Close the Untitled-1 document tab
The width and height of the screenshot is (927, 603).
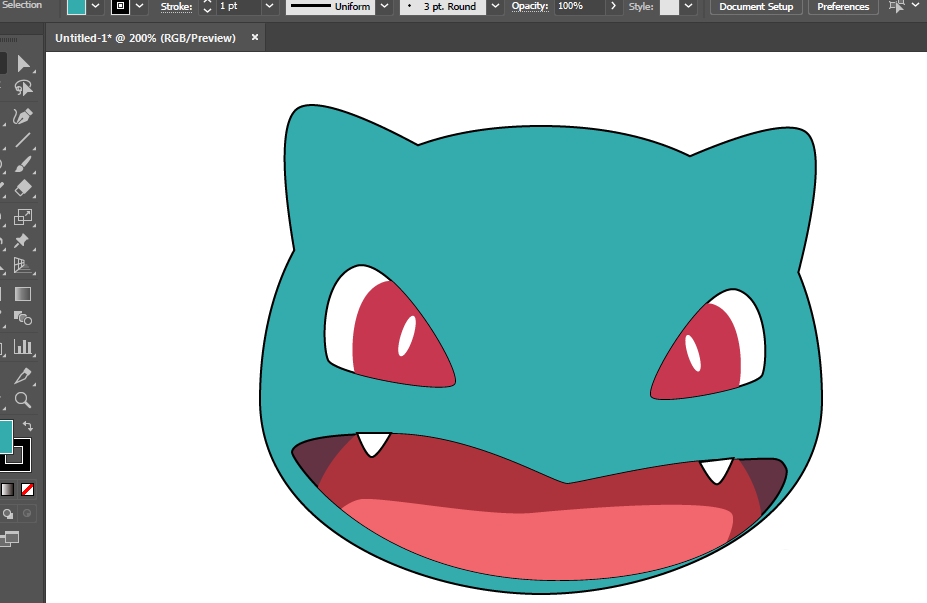tap(255, 37)
